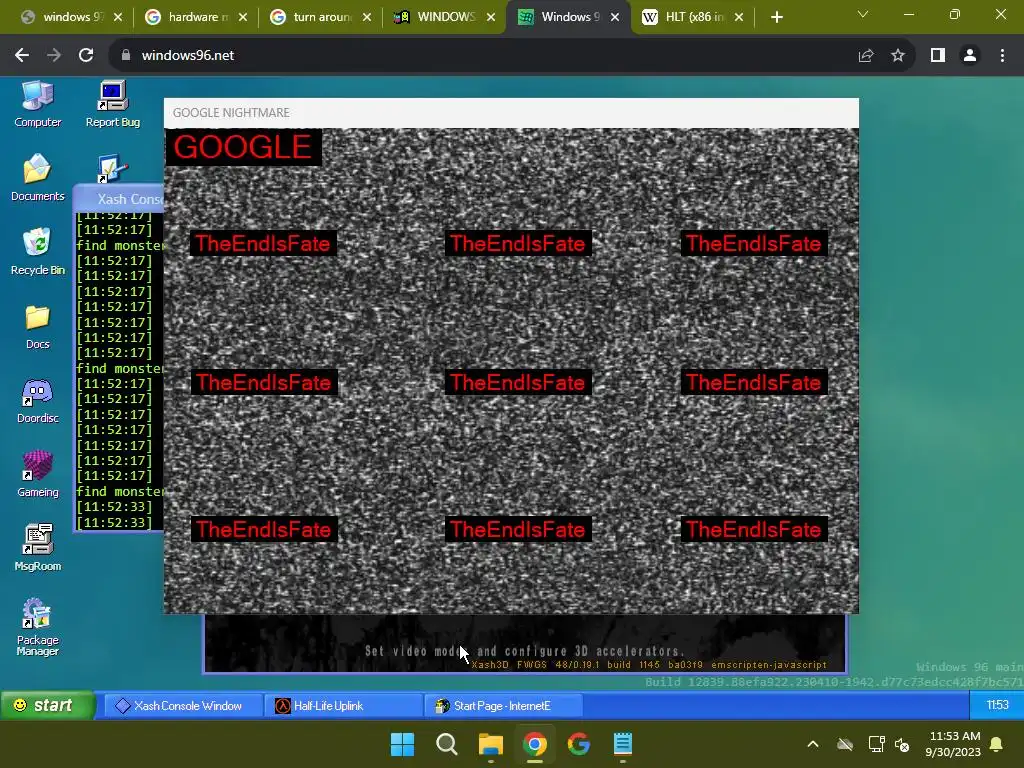Viewport: 1024px width, 768px height.
Task: Open the 11:53 AM date and time
Action: pos(953,744)
